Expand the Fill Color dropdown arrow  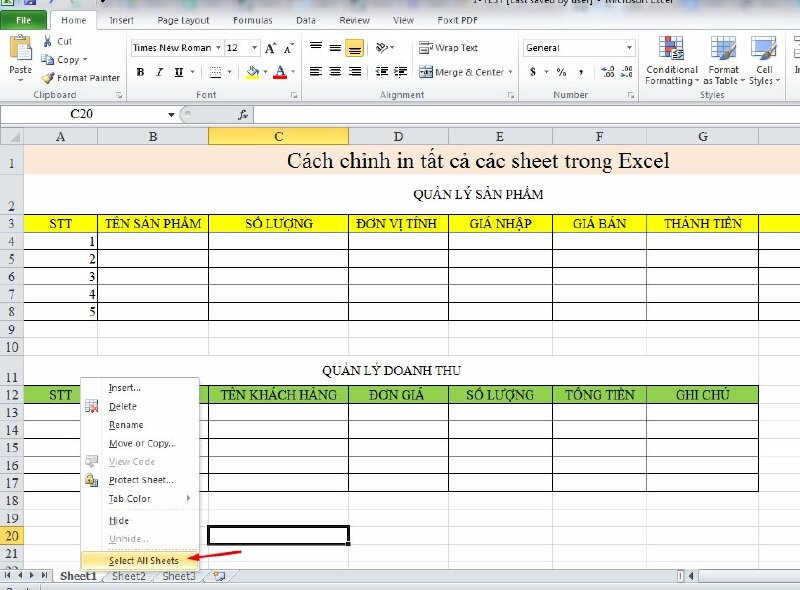click(x=265, y=72)
